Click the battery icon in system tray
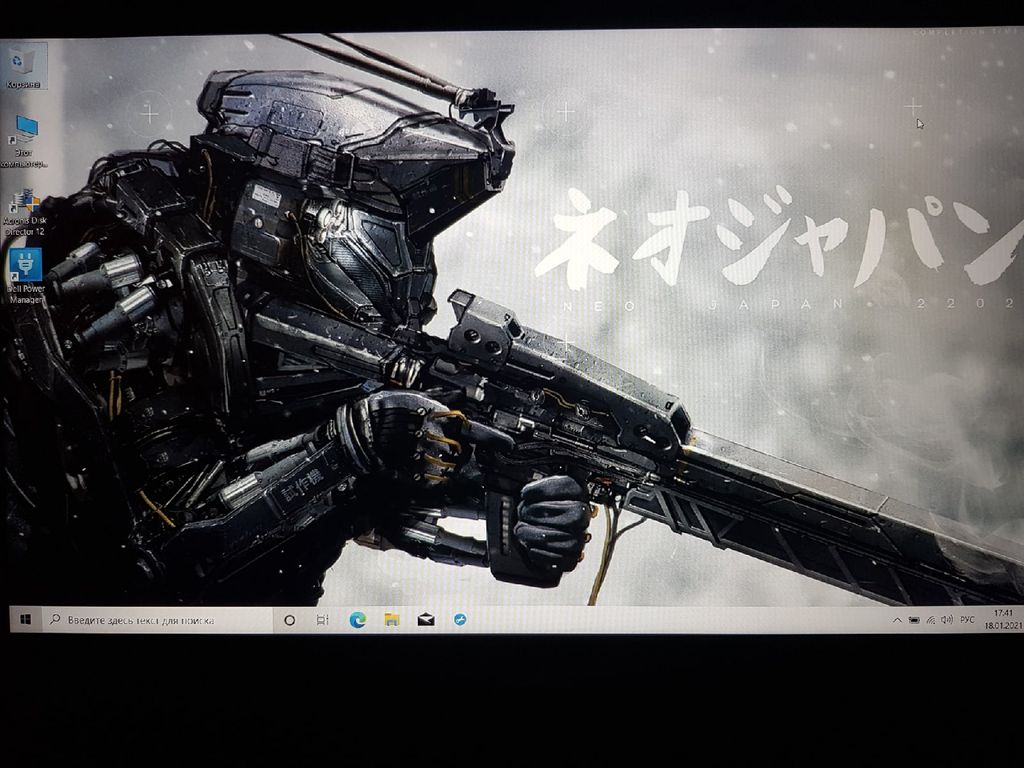The width and height of the screenshot is (1024, 768). (x=913, y=620)
